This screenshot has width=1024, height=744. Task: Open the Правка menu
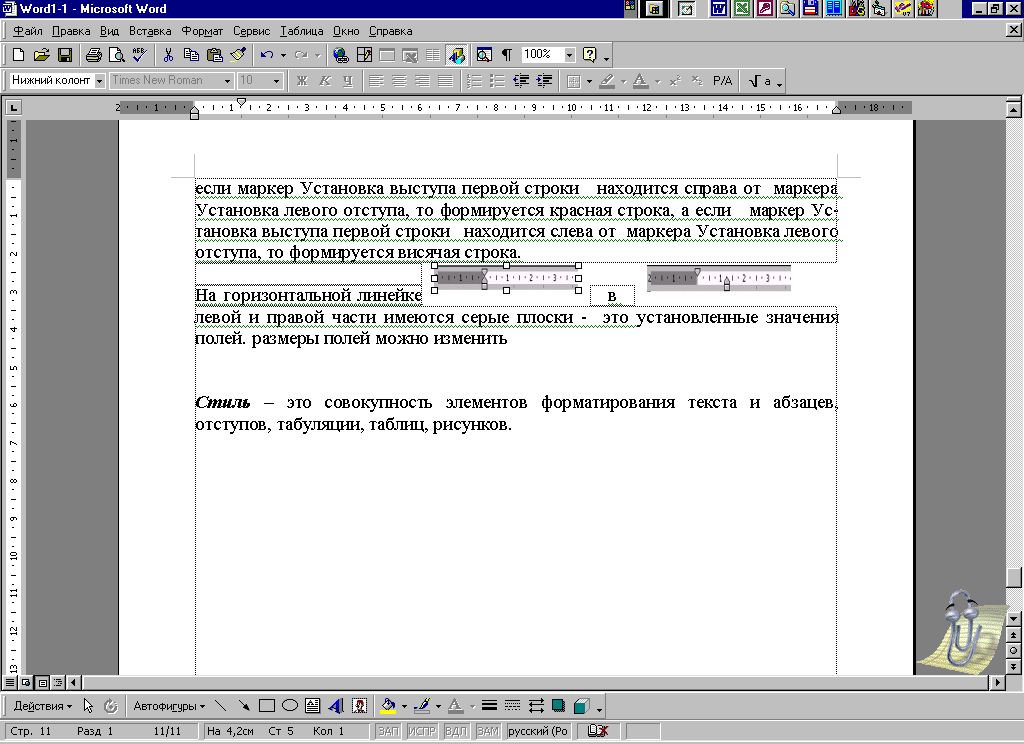coord(71,31)
